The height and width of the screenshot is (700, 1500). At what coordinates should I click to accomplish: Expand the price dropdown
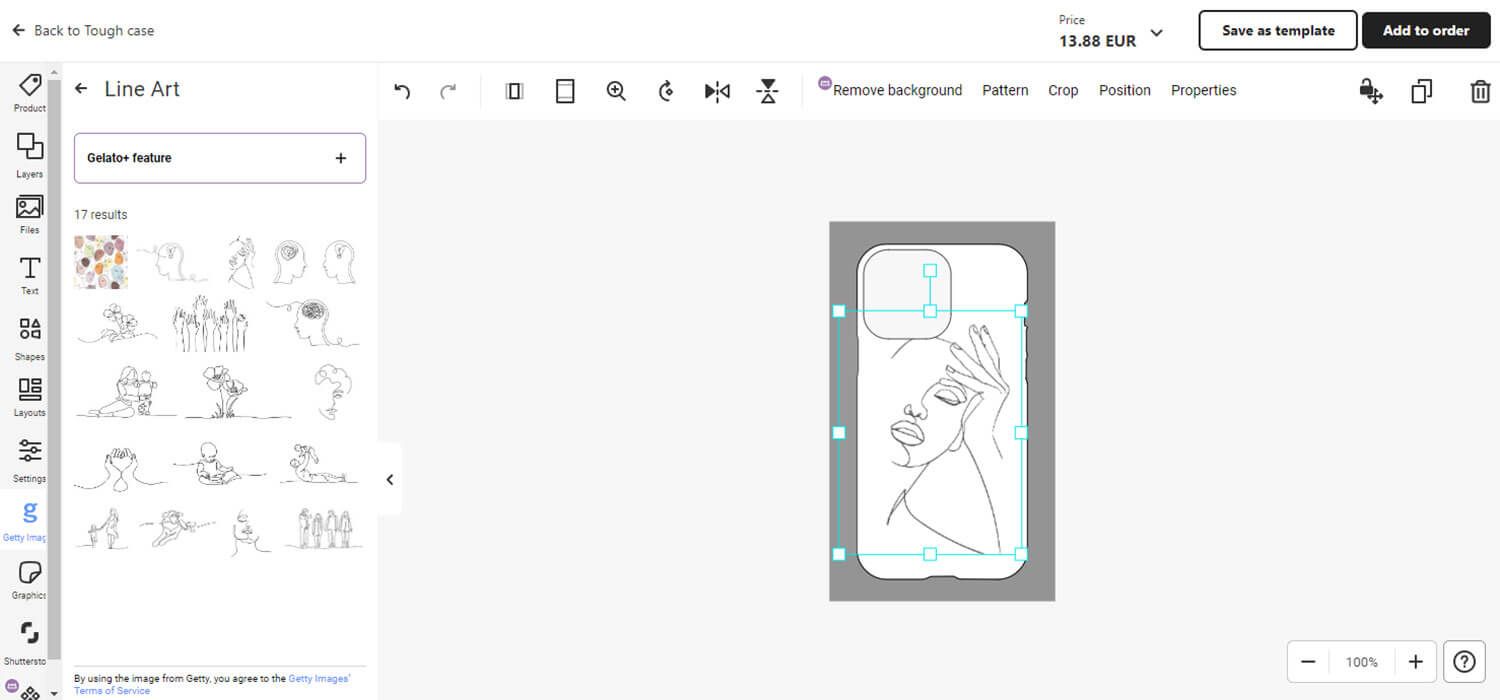pyautogui.click(x=1157, y=33)
